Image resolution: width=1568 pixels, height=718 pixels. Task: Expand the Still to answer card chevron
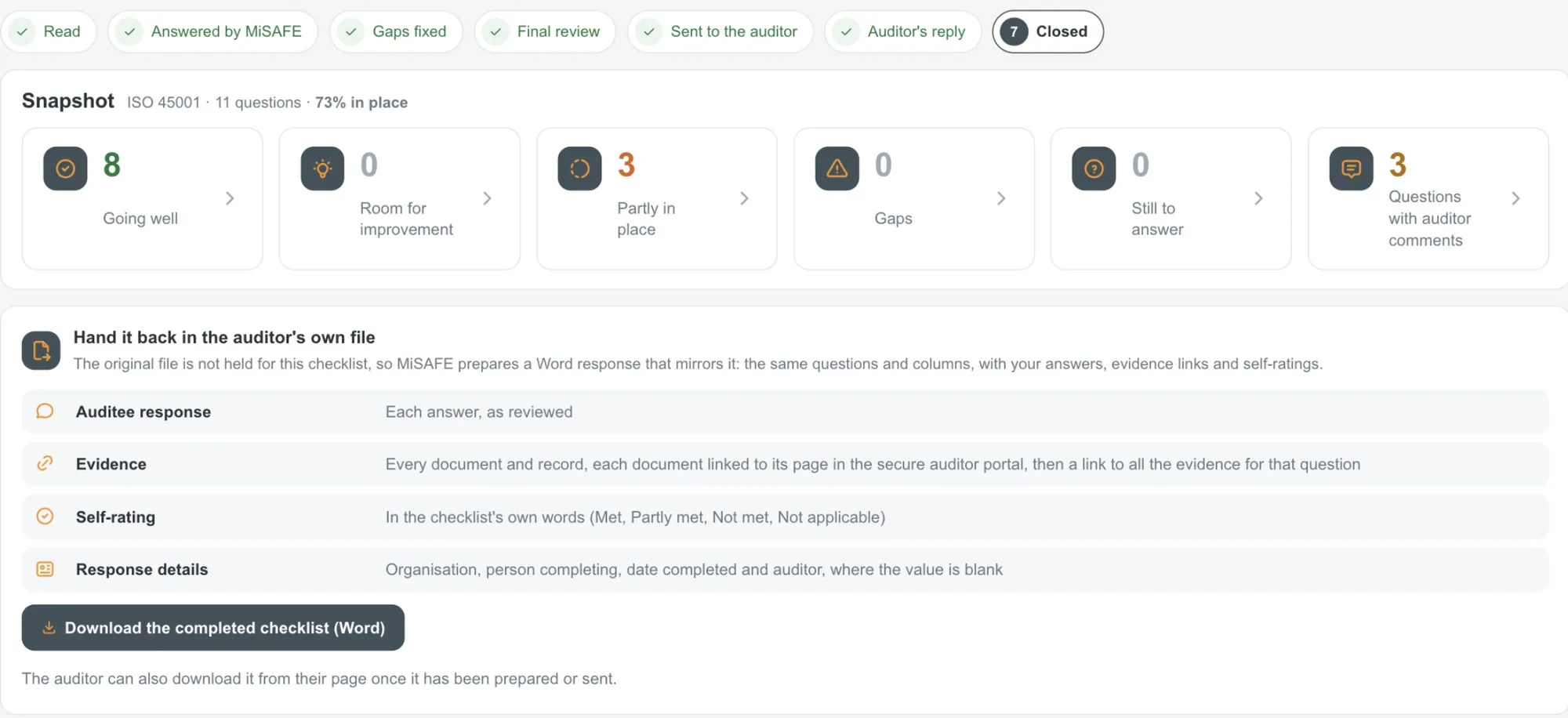(x=1258, y=198)
